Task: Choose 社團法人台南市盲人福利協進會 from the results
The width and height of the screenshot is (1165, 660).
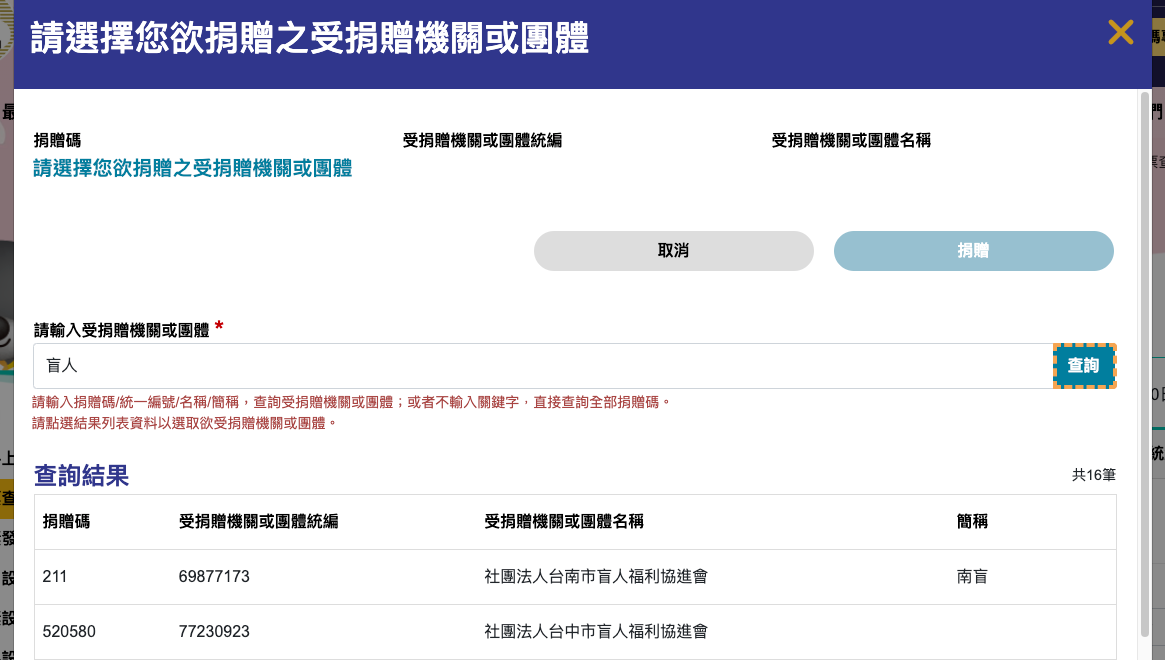Action: (x=596, y=577)
